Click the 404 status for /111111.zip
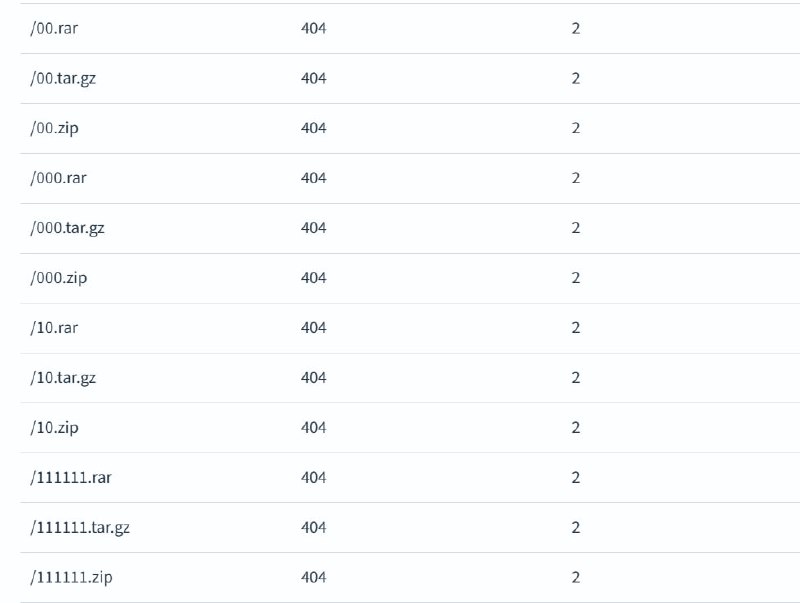The height and width of the screenshot is (603, 800). click(x=313, y=577)
